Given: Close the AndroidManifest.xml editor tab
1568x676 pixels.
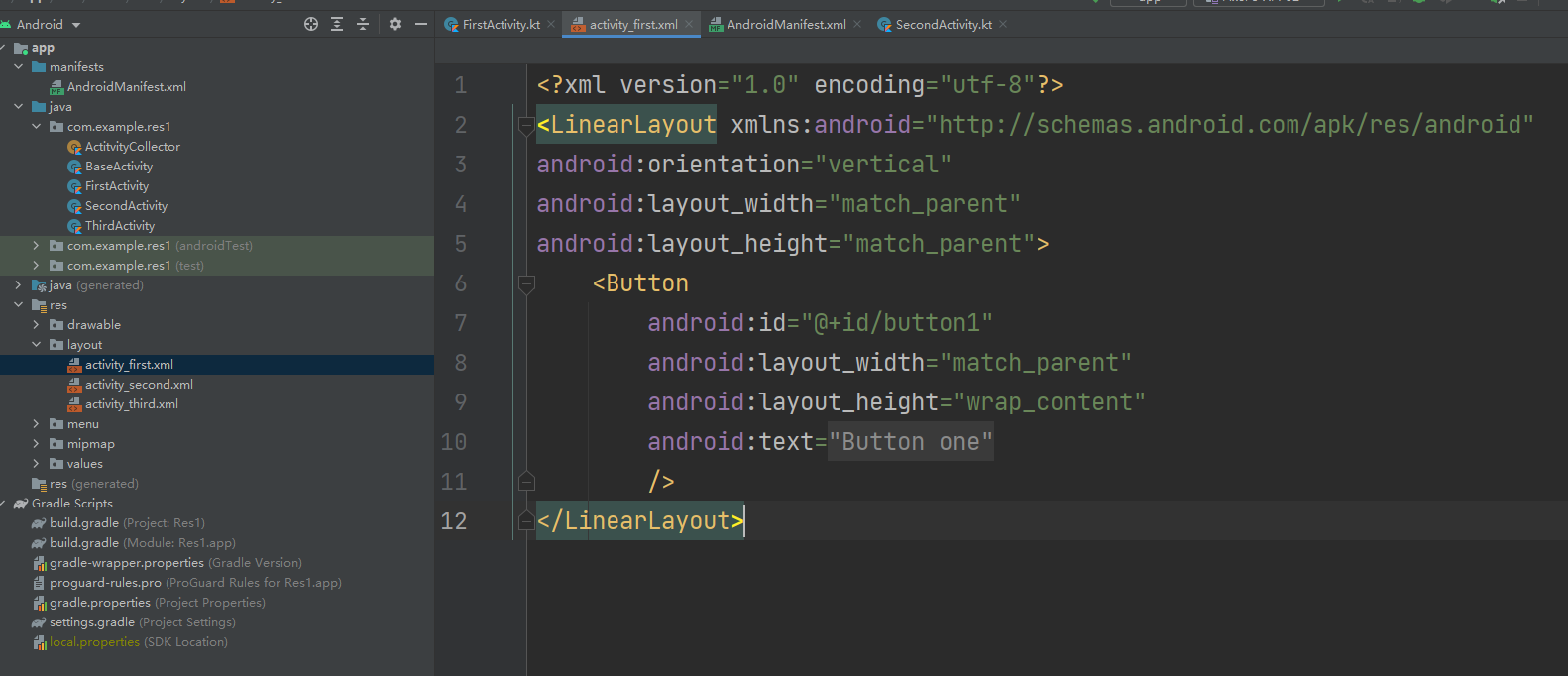Looking at the screenshot, I should click(x=857, y=25).
